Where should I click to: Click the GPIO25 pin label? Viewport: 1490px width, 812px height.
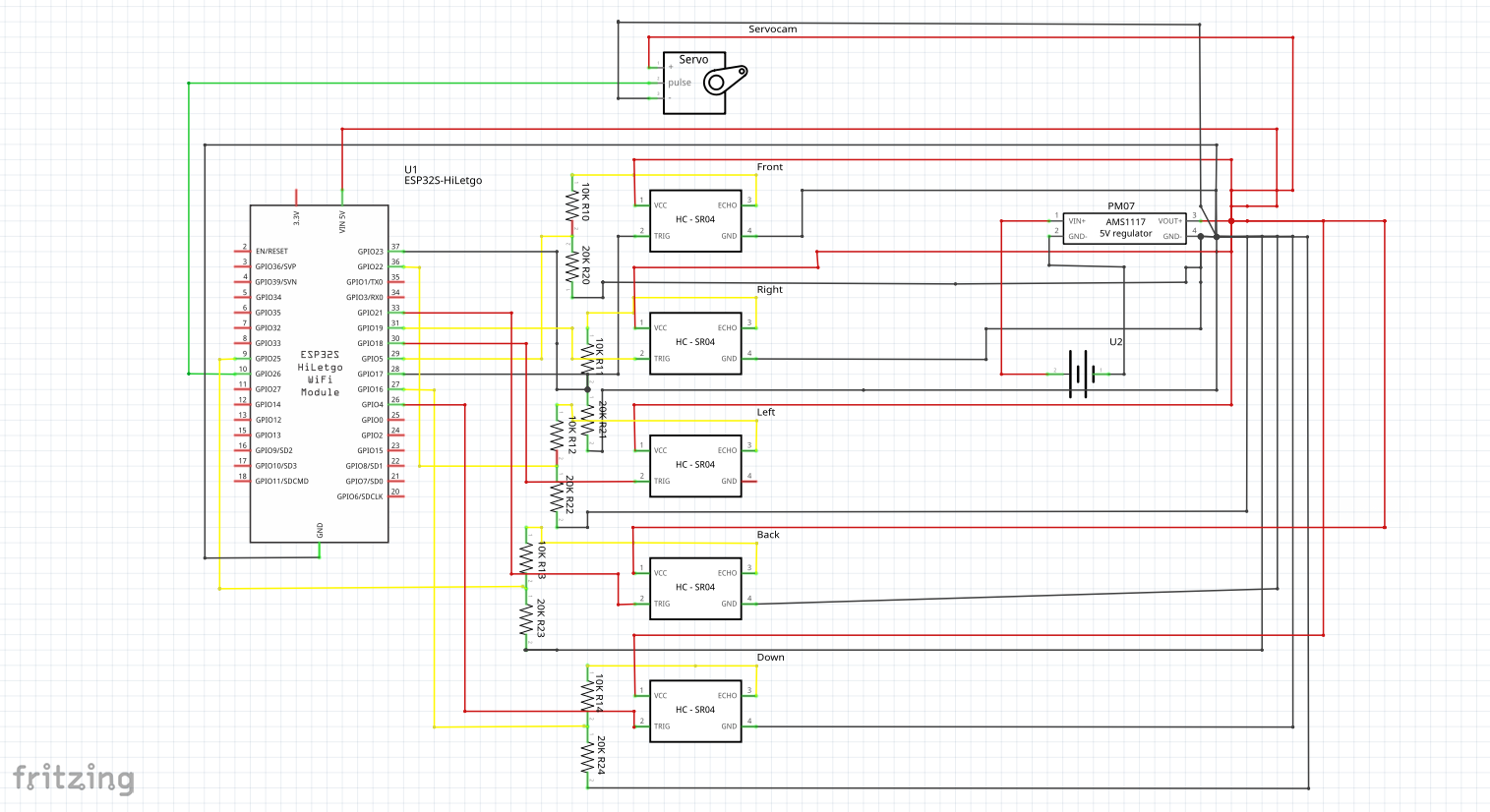coord(268,359)
